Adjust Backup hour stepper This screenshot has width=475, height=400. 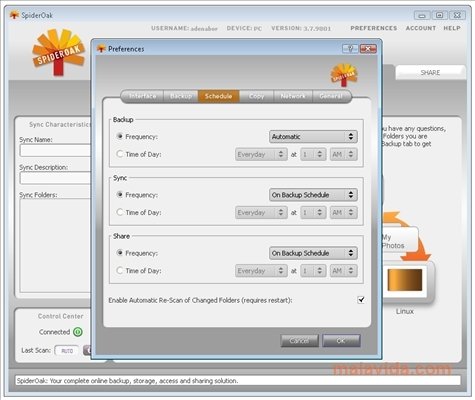(313, 154)
